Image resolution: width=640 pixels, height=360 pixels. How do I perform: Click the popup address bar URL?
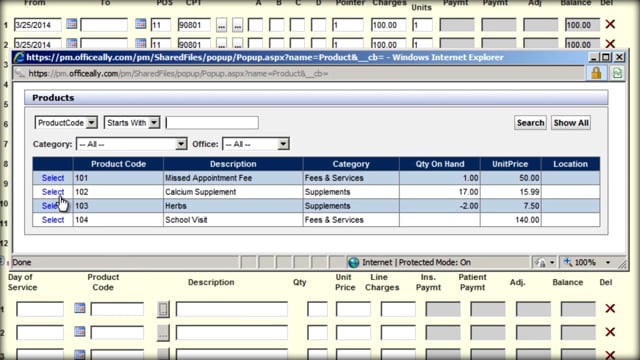(x=178, y=73)
